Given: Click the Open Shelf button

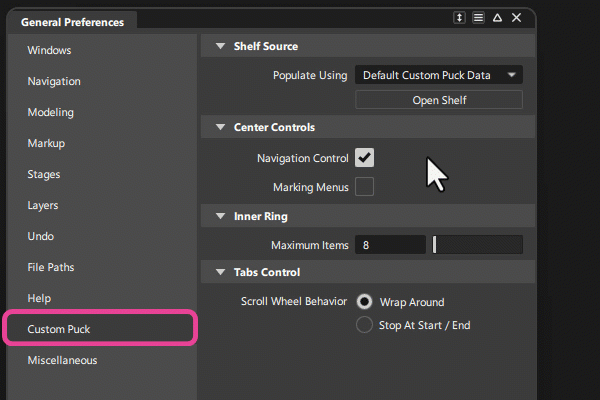Looking at the screenshot, I should (439, 100).
